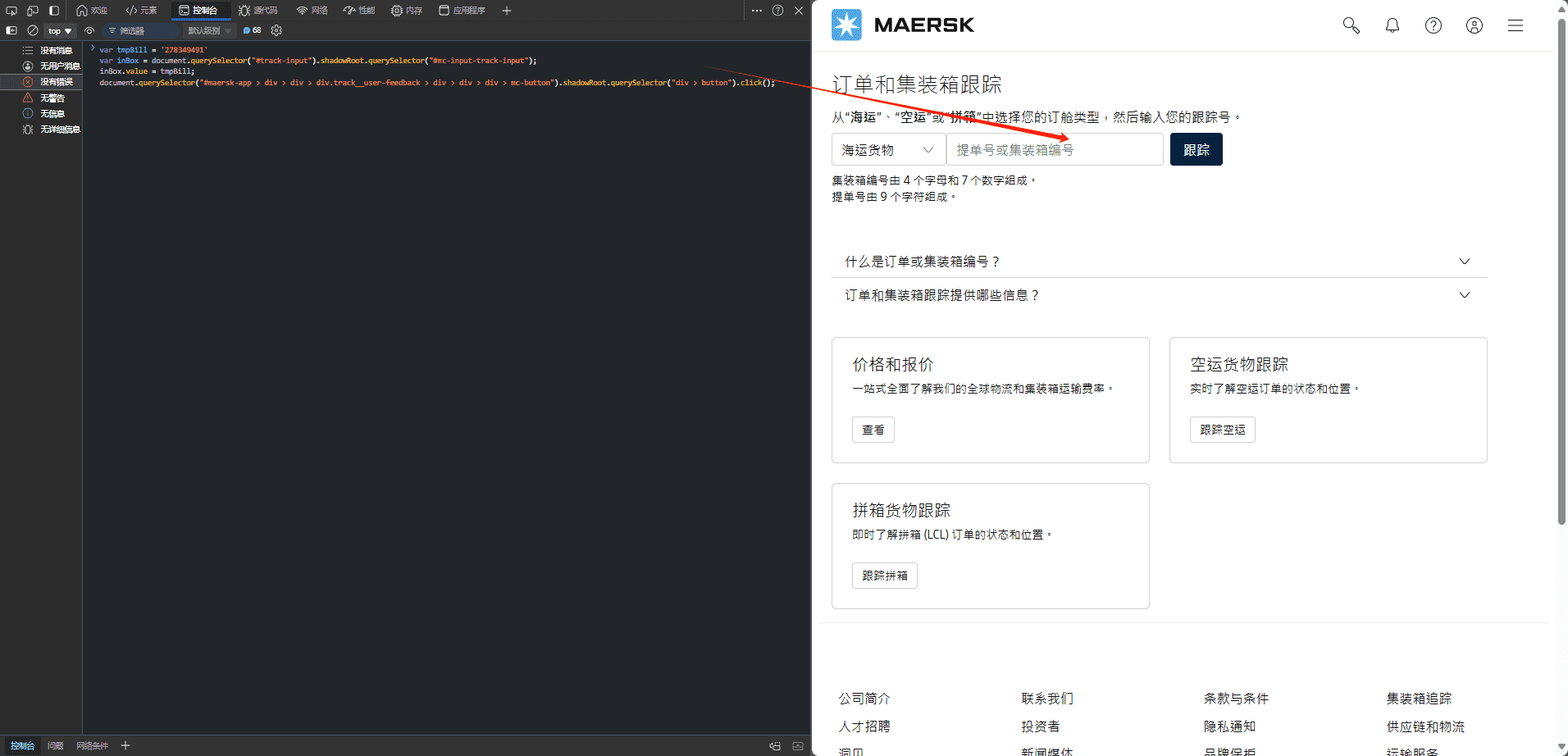1568x756 pixels.
Task: Open console settings gear icon
Action: coord(276,30)
